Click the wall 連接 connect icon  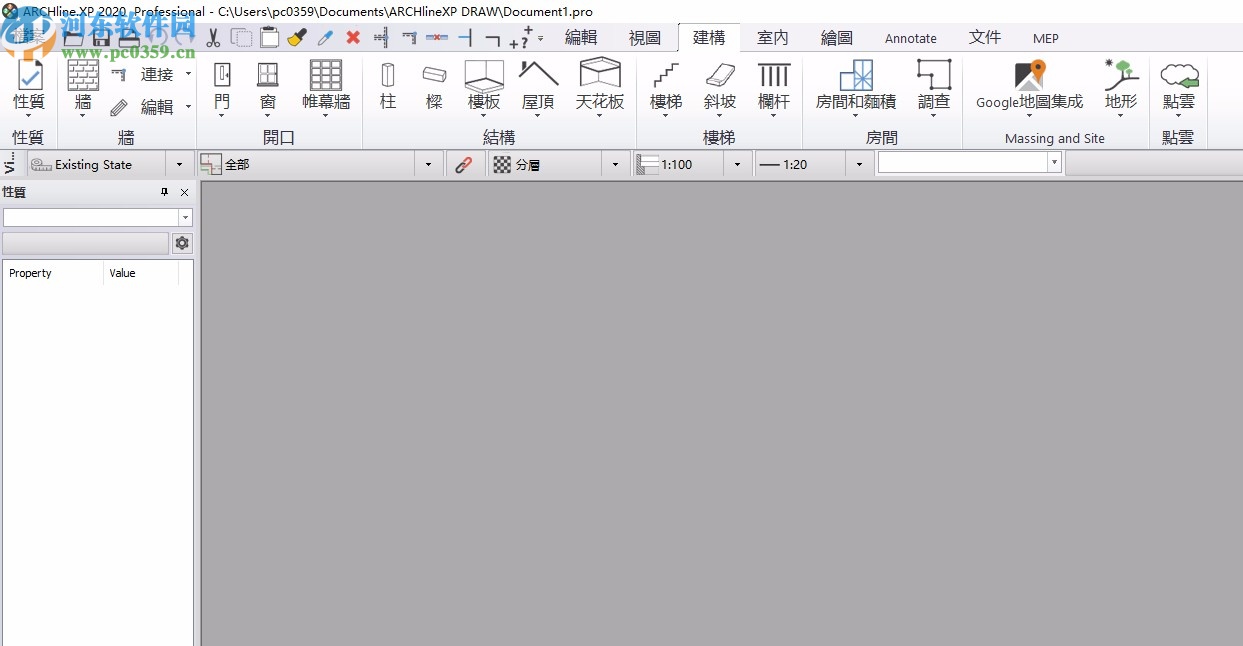[119, 74]
